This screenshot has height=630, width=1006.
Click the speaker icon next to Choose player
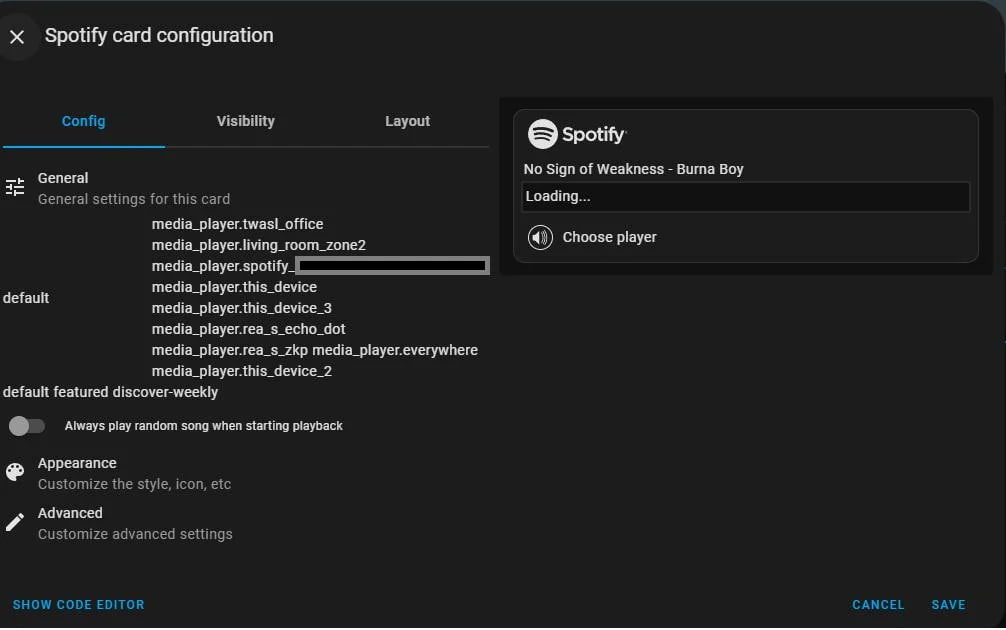click(x=540, y=237)
